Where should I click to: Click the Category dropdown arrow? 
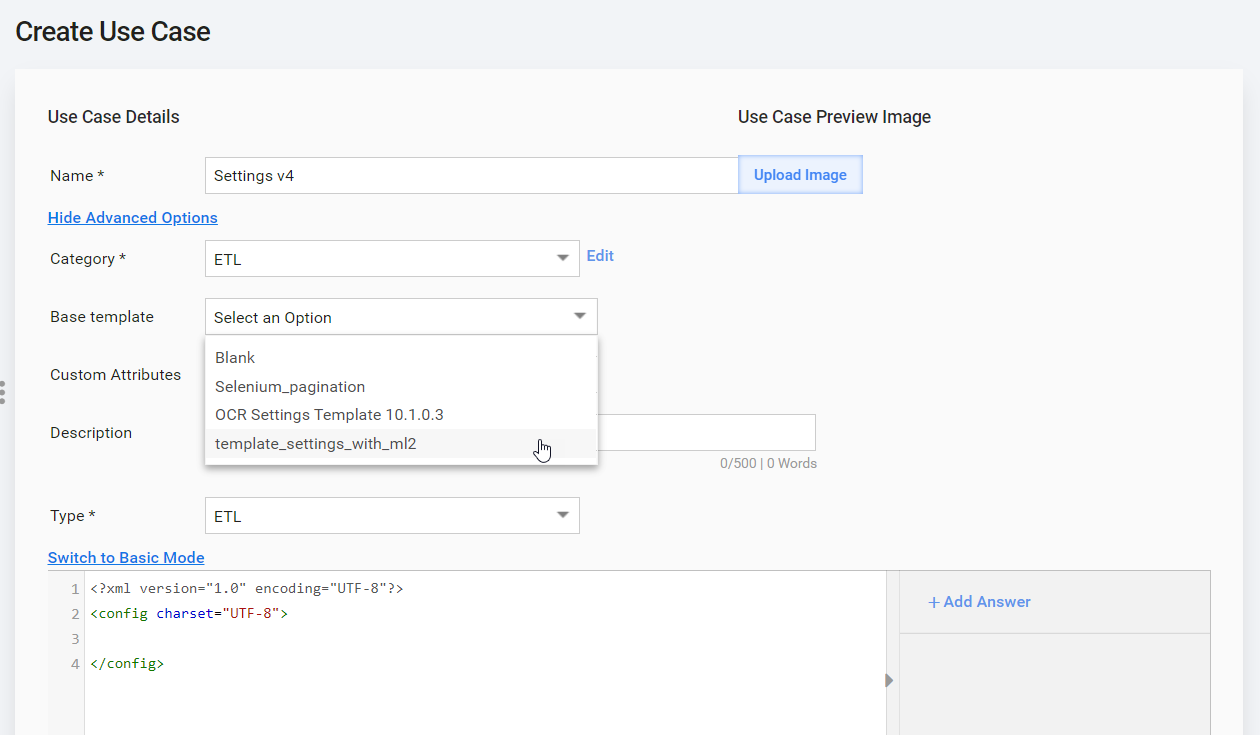point(563,259)
